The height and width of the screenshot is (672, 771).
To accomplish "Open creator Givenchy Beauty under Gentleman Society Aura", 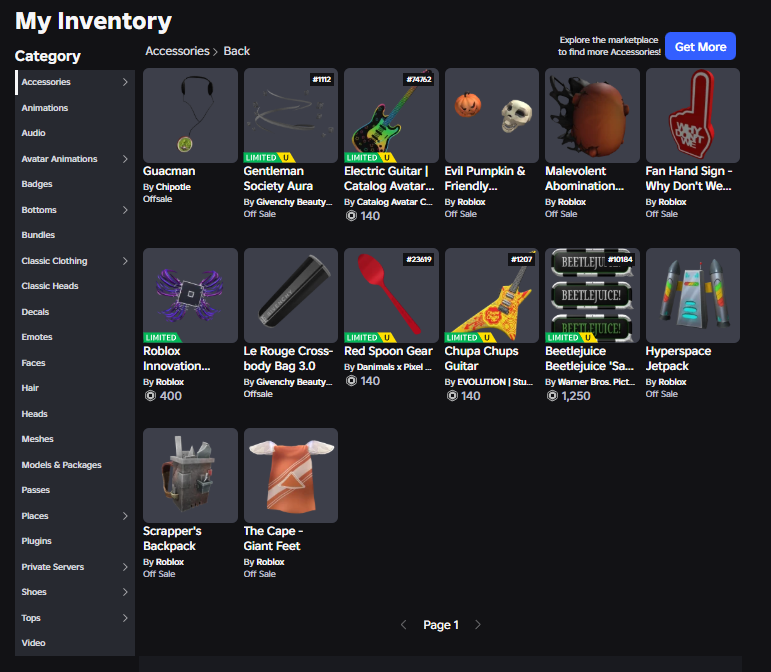I will 294,202.
